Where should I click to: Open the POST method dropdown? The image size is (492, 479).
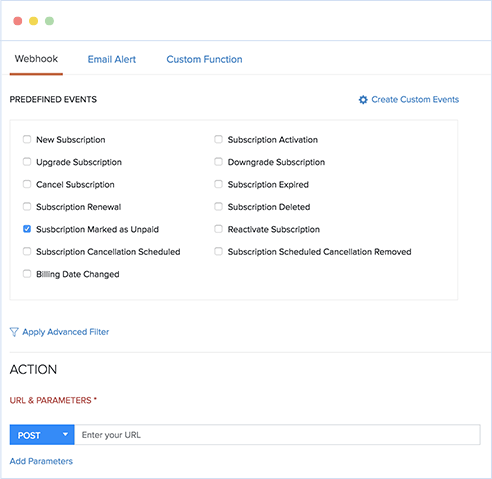pos(42,435)
